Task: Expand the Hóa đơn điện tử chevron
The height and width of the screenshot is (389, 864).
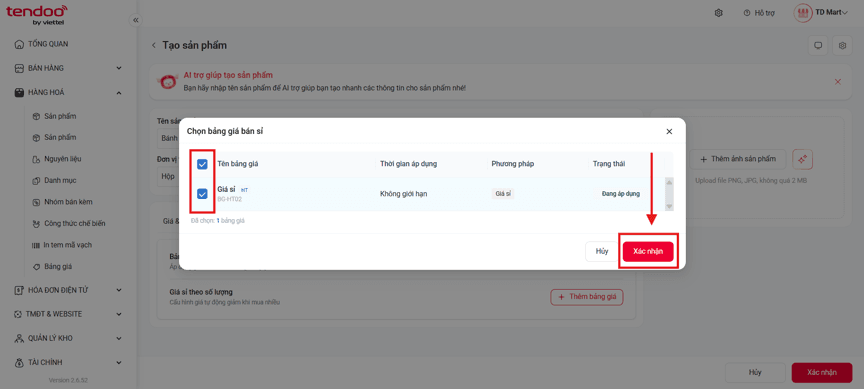Action: pos(119,290)
